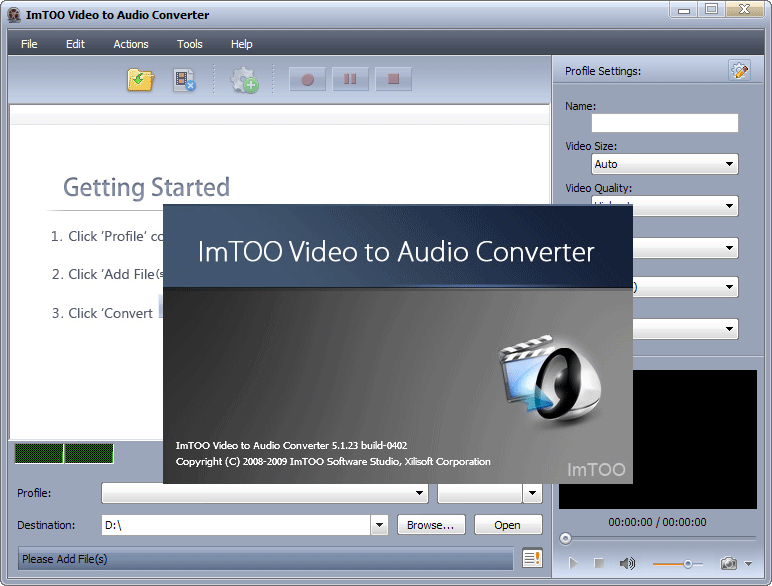
Task: Click the edit Profile Settings pencil icon
Action: [740, 71]
